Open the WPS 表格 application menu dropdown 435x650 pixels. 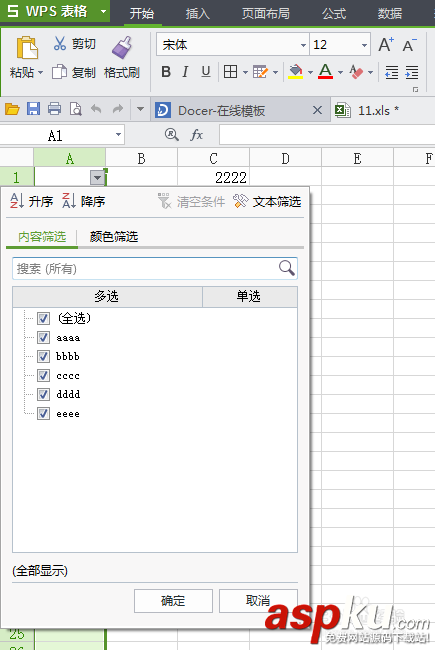tap(104, 12)
